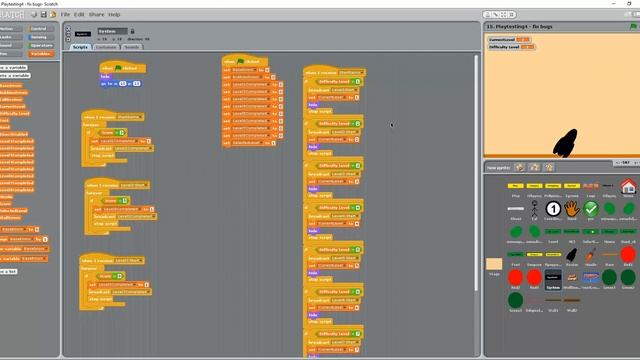640x360 pixels.
Task: Switch to the Scripts tab
Action: 80,47
